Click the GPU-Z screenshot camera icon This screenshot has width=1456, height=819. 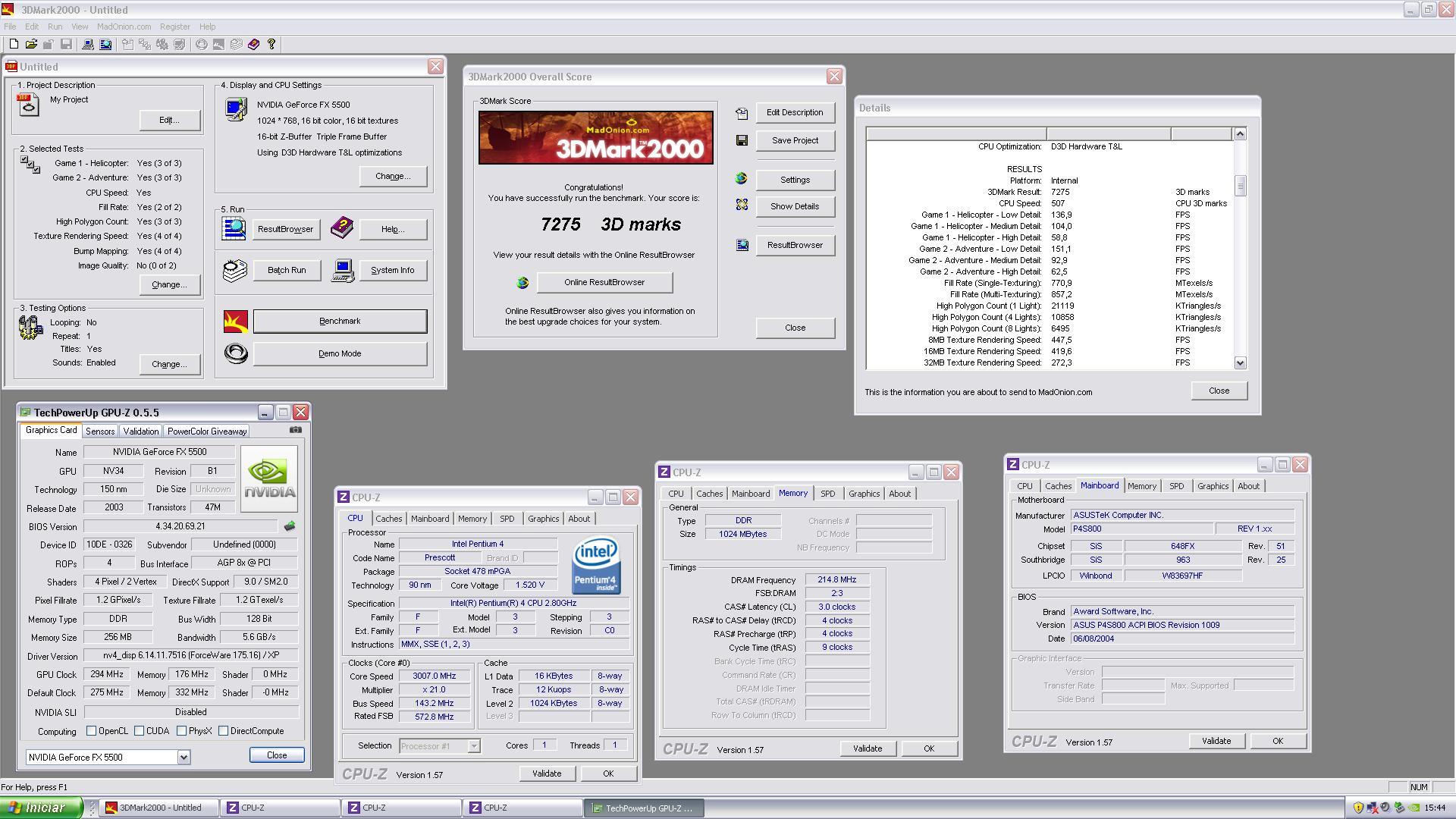[x=296, y=430]
